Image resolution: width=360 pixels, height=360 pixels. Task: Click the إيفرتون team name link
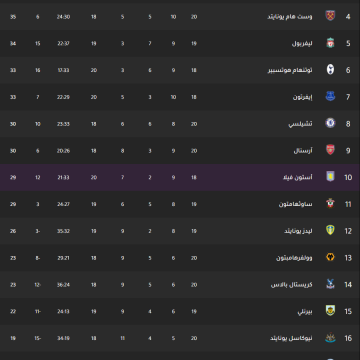[303, 97]
